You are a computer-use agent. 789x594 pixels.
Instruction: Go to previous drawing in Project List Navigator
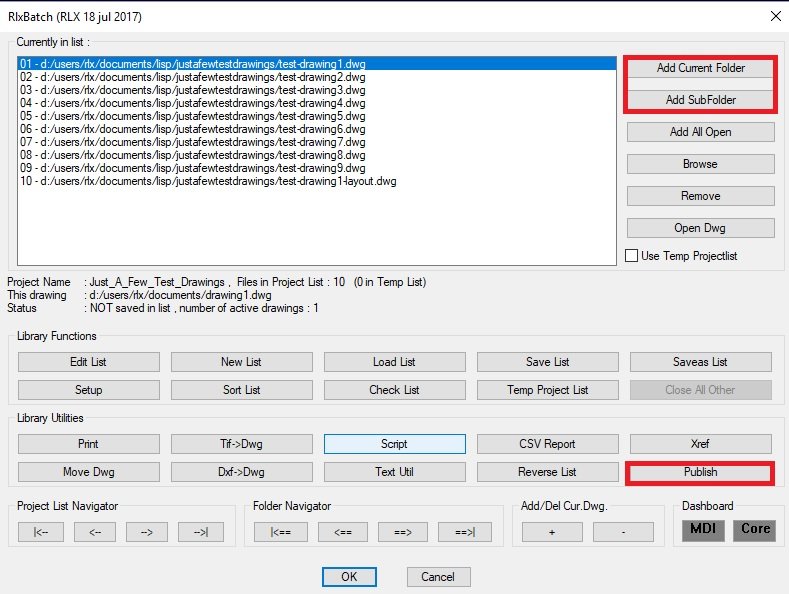[x=95, y=532]
